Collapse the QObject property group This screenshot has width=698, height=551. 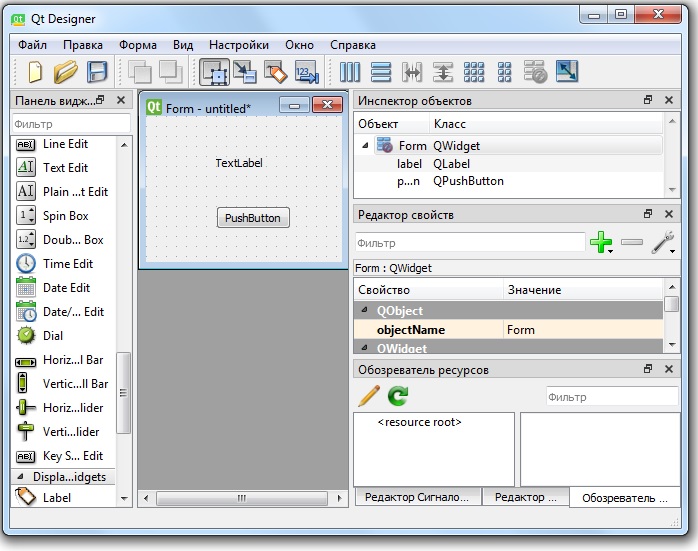click(x=365, y=310)
